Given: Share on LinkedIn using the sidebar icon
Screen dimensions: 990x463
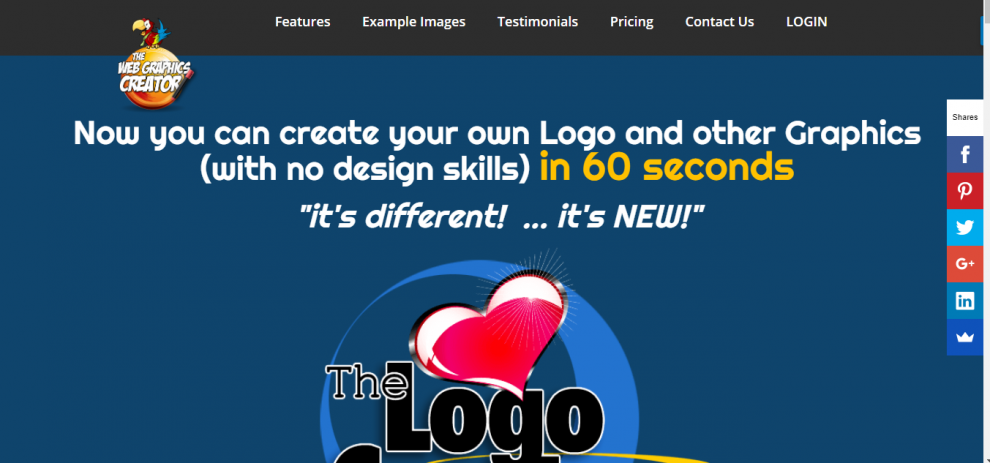Looking at the screenshot, I should click(965, 301).
